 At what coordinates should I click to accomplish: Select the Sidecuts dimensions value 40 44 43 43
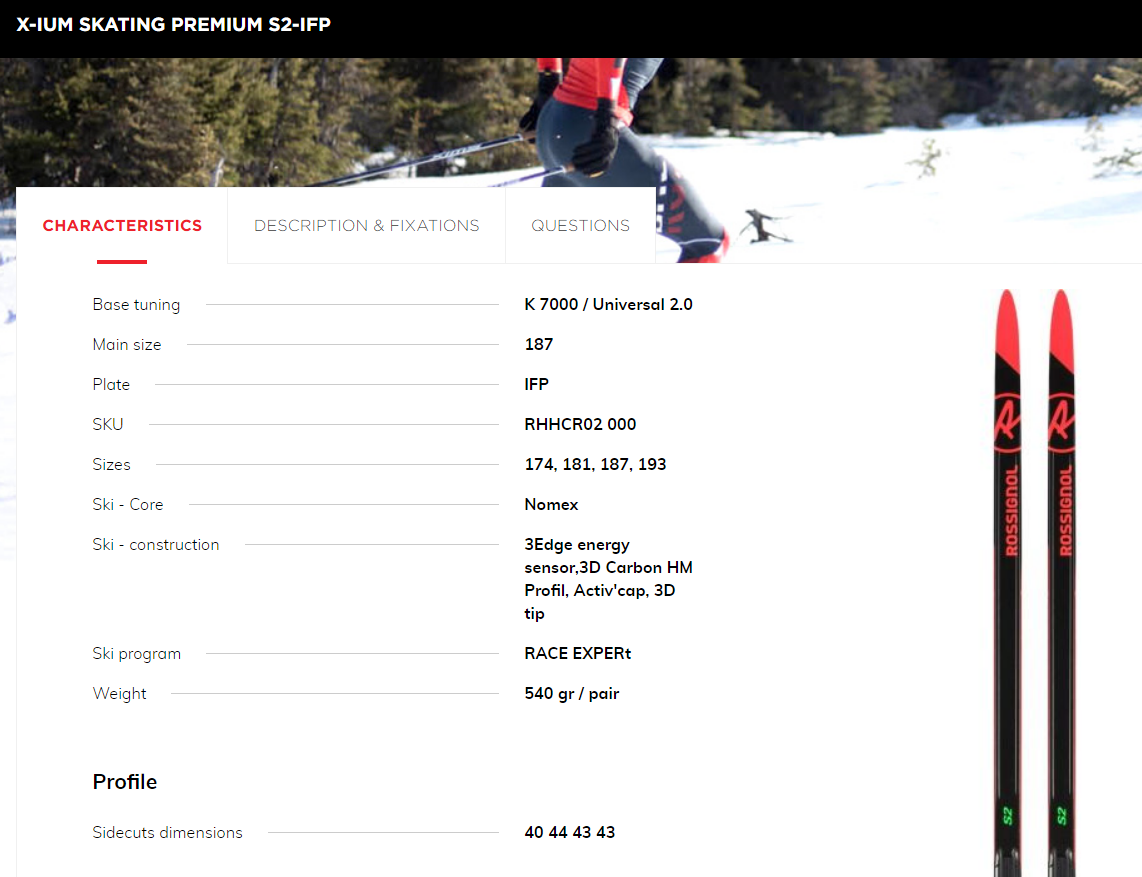570,832
